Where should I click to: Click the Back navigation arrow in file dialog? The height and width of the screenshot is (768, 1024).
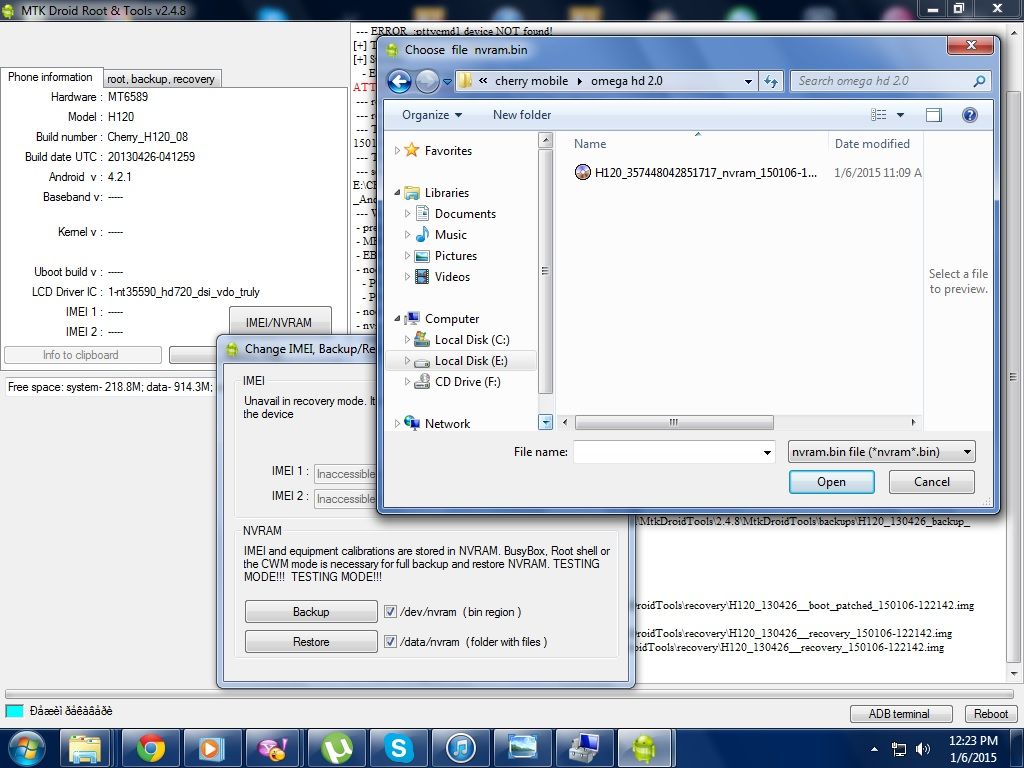point(399,81)
